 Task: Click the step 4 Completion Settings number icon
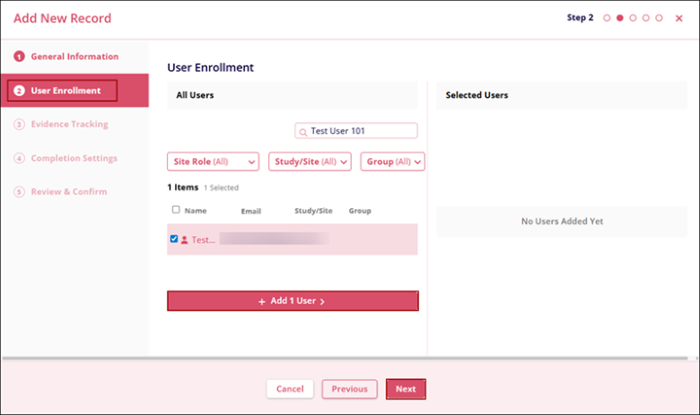[19, 158]
